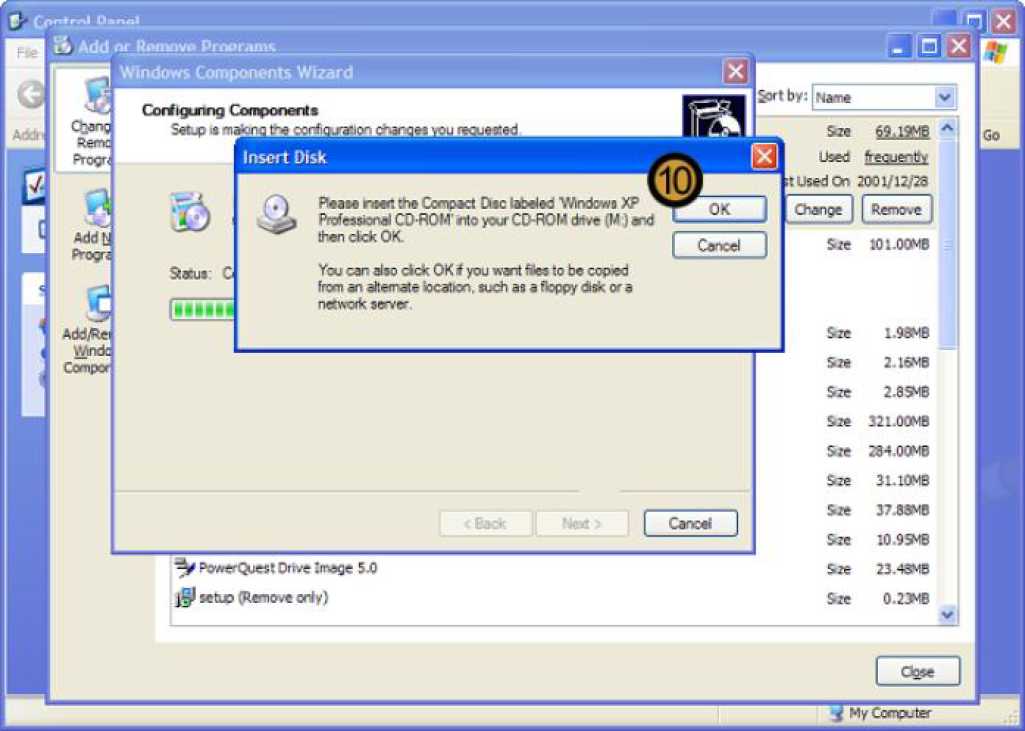Click the PowerQuest Drive Image program icon
This screenshot has height=731, width=1025.
185,568
